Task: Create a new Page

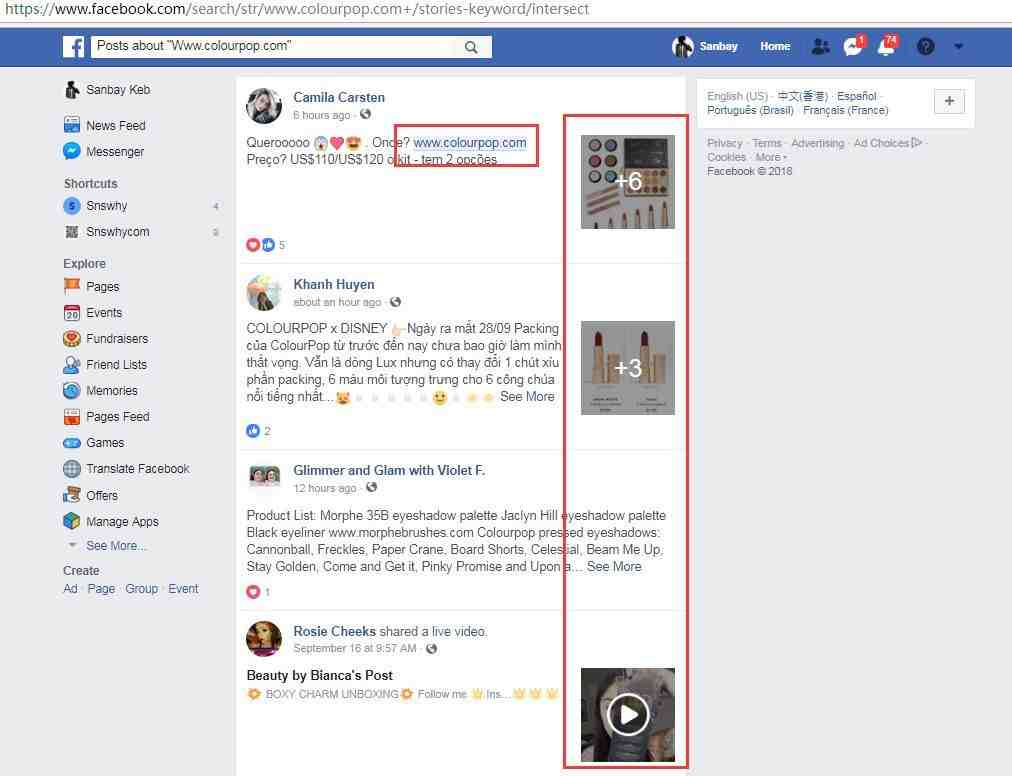Action: tap(101, 589)
